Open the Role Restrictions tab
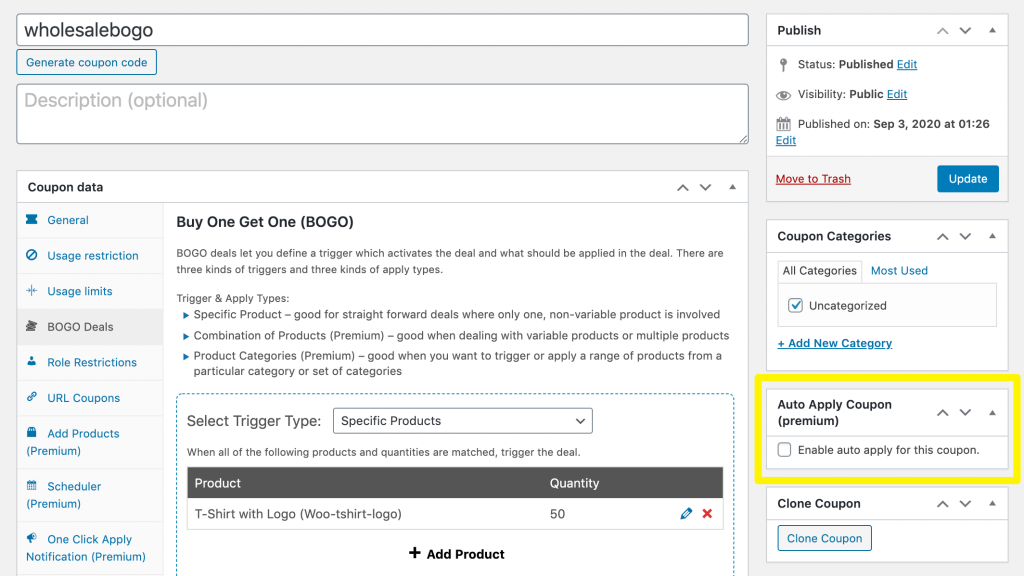Screen dimensions: 1024x576 point(92,362)
